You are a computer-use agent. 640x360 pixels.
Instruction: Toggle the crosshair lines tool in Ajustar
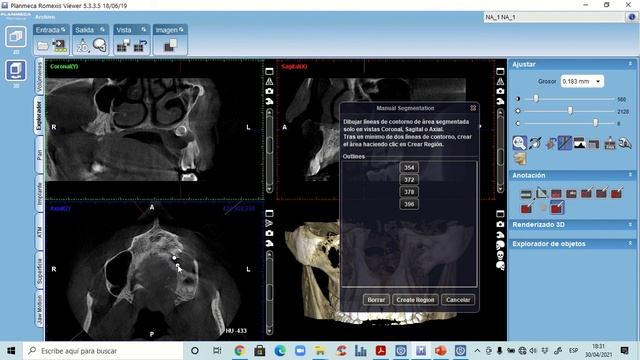pos(565,143)
